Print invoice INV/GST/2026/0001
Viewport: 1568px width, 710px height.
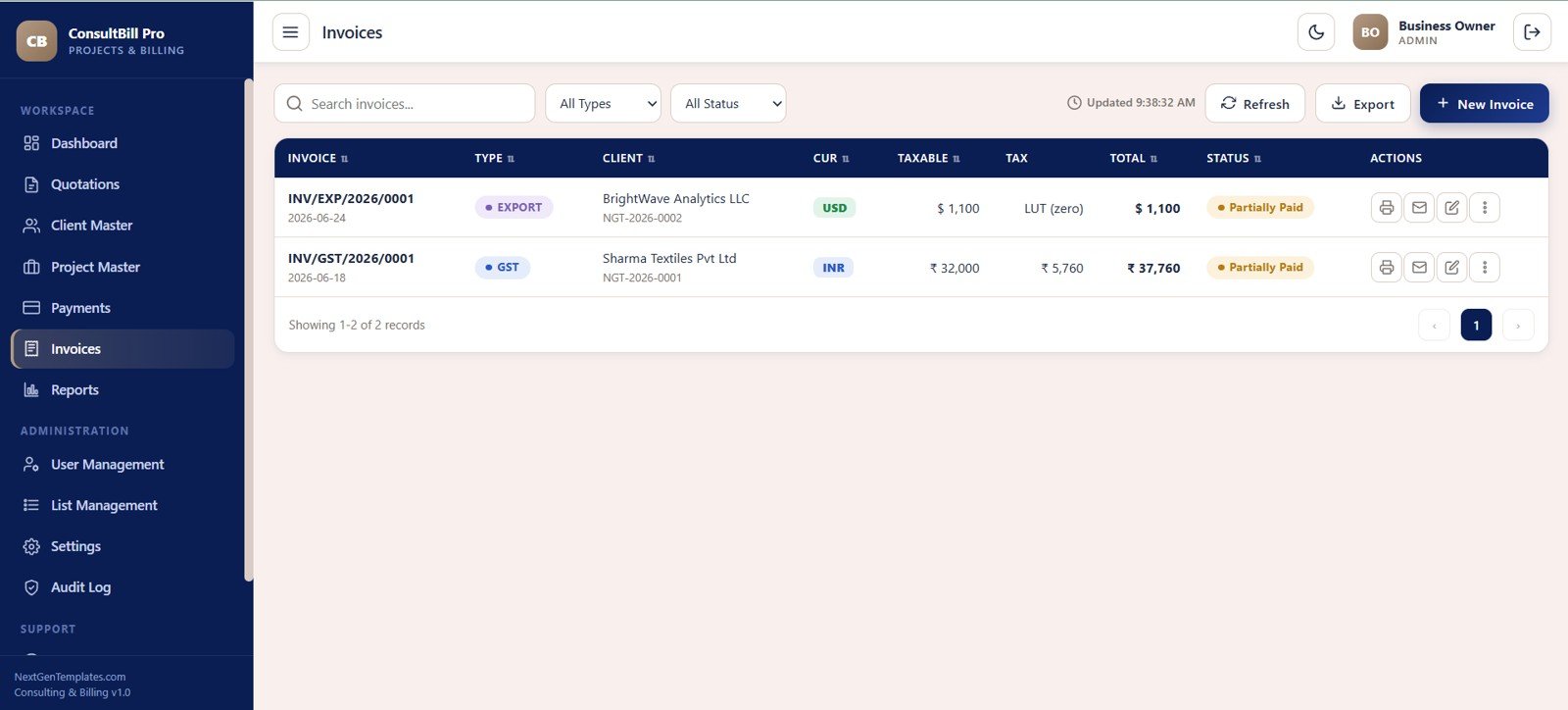pos(1386,268)
